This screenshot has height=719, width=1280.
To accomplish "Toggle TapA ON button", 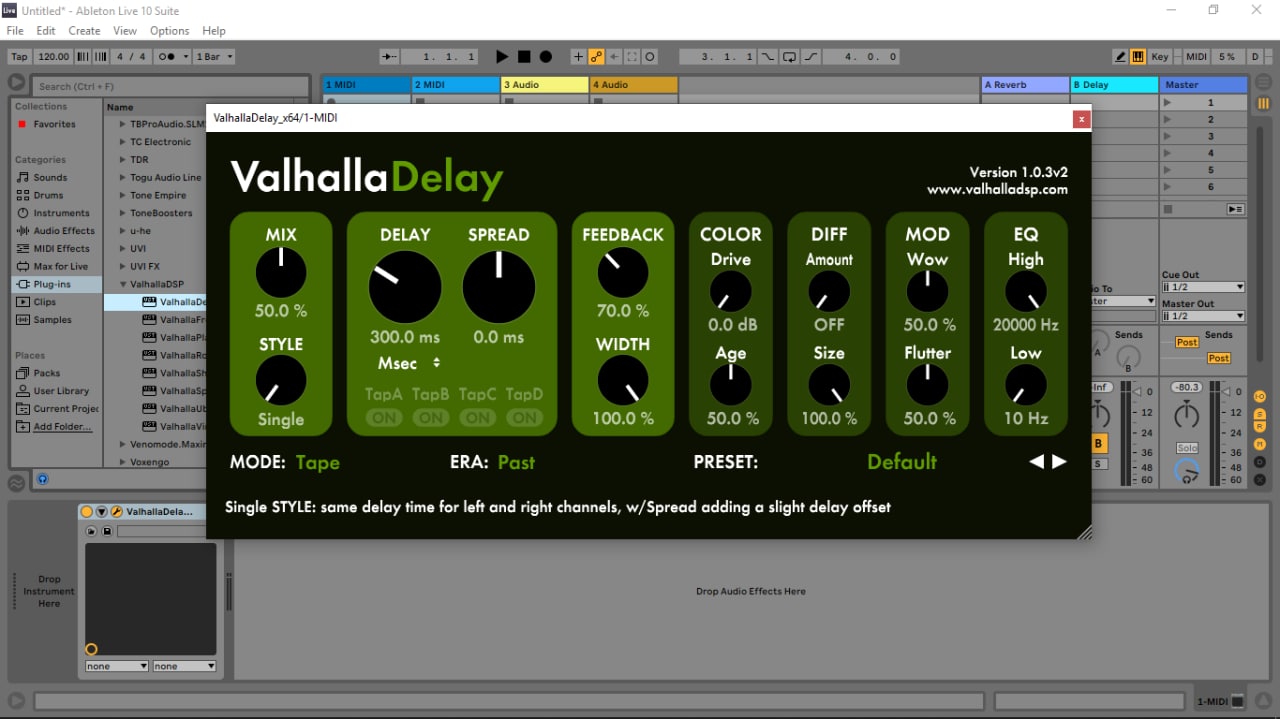I will tap(384, 418).
